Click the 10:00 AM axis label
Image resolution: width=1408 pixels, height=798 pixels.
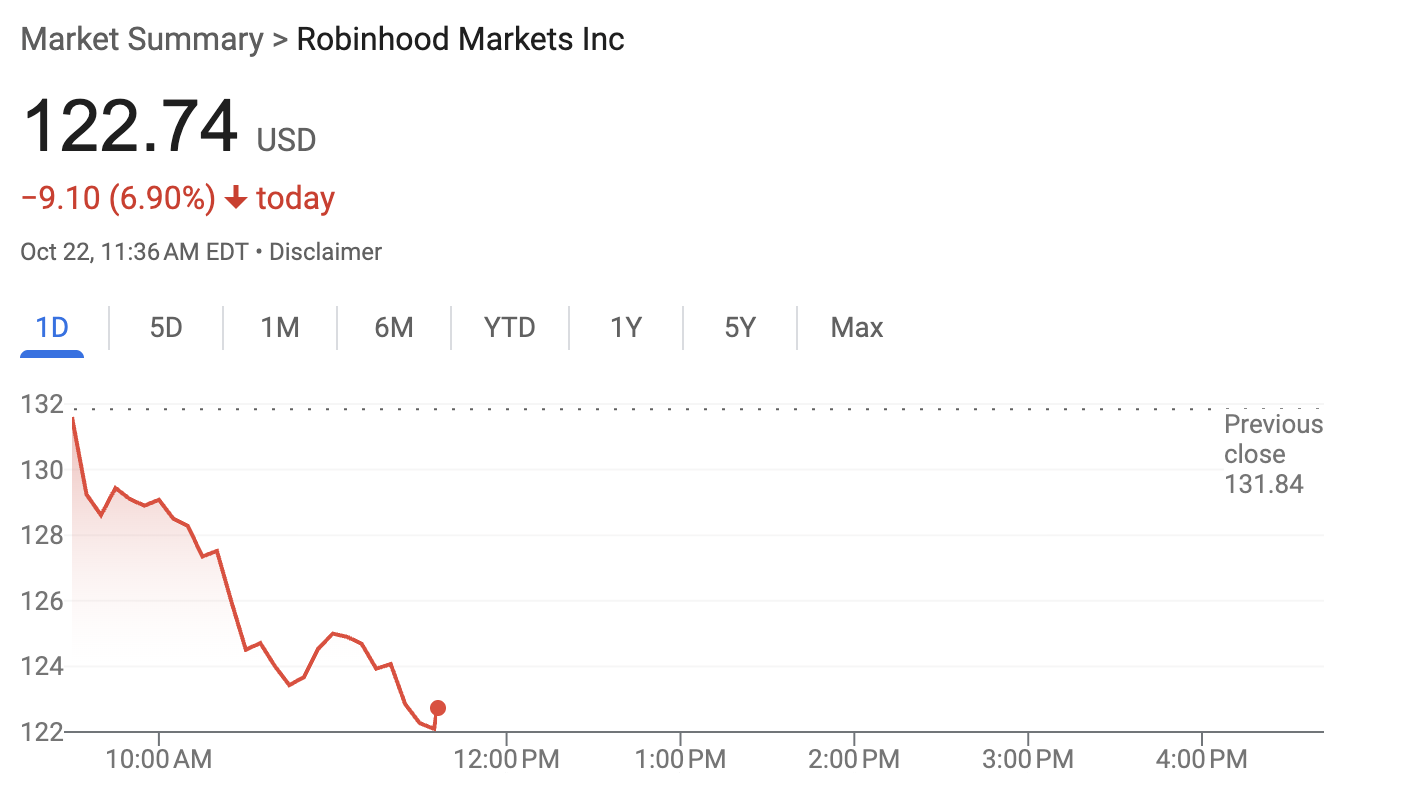160,759
